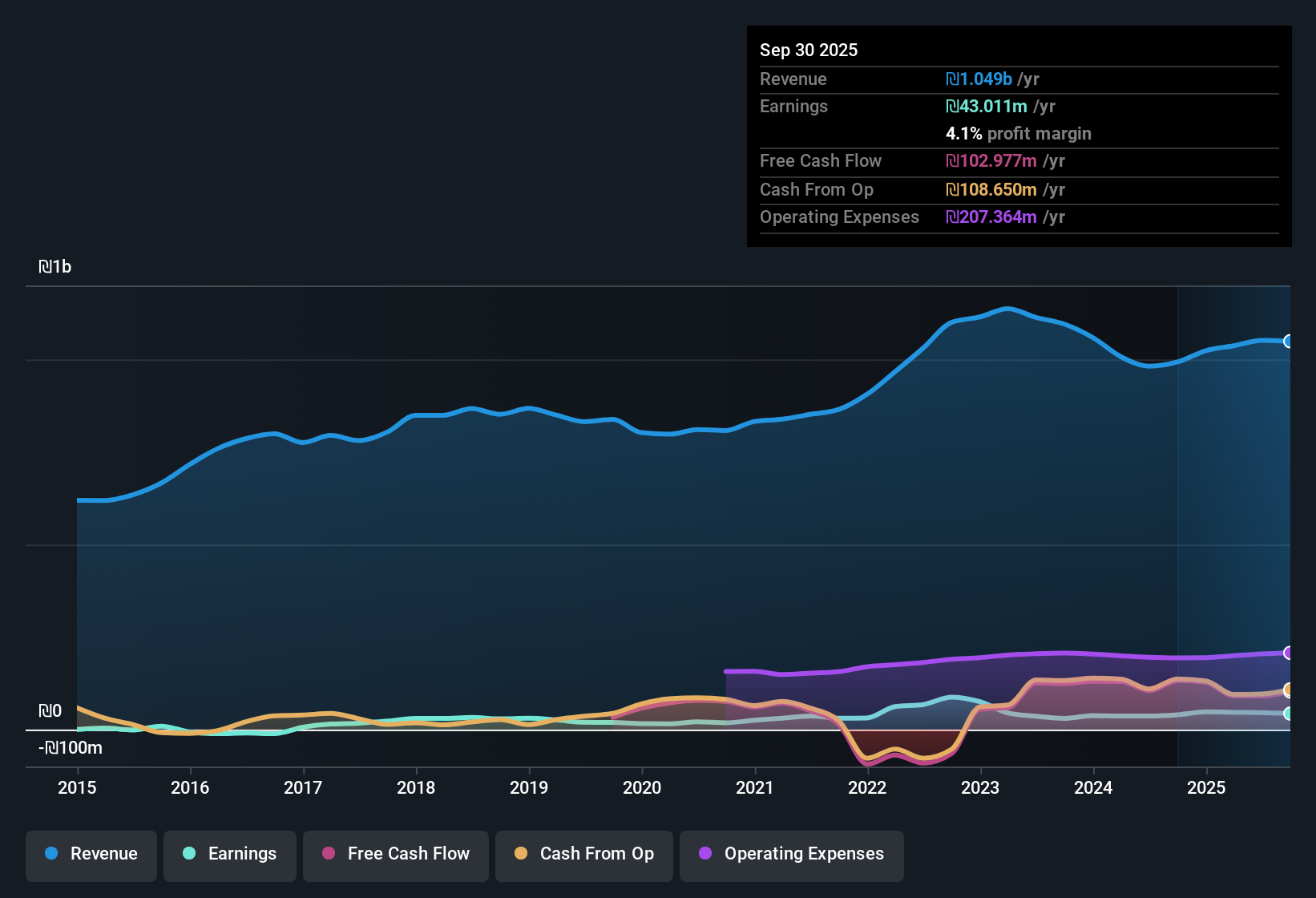Click the -₪100m axis label
The width and height of the screenshot is (1316, 898).
[x=71, y=747]
